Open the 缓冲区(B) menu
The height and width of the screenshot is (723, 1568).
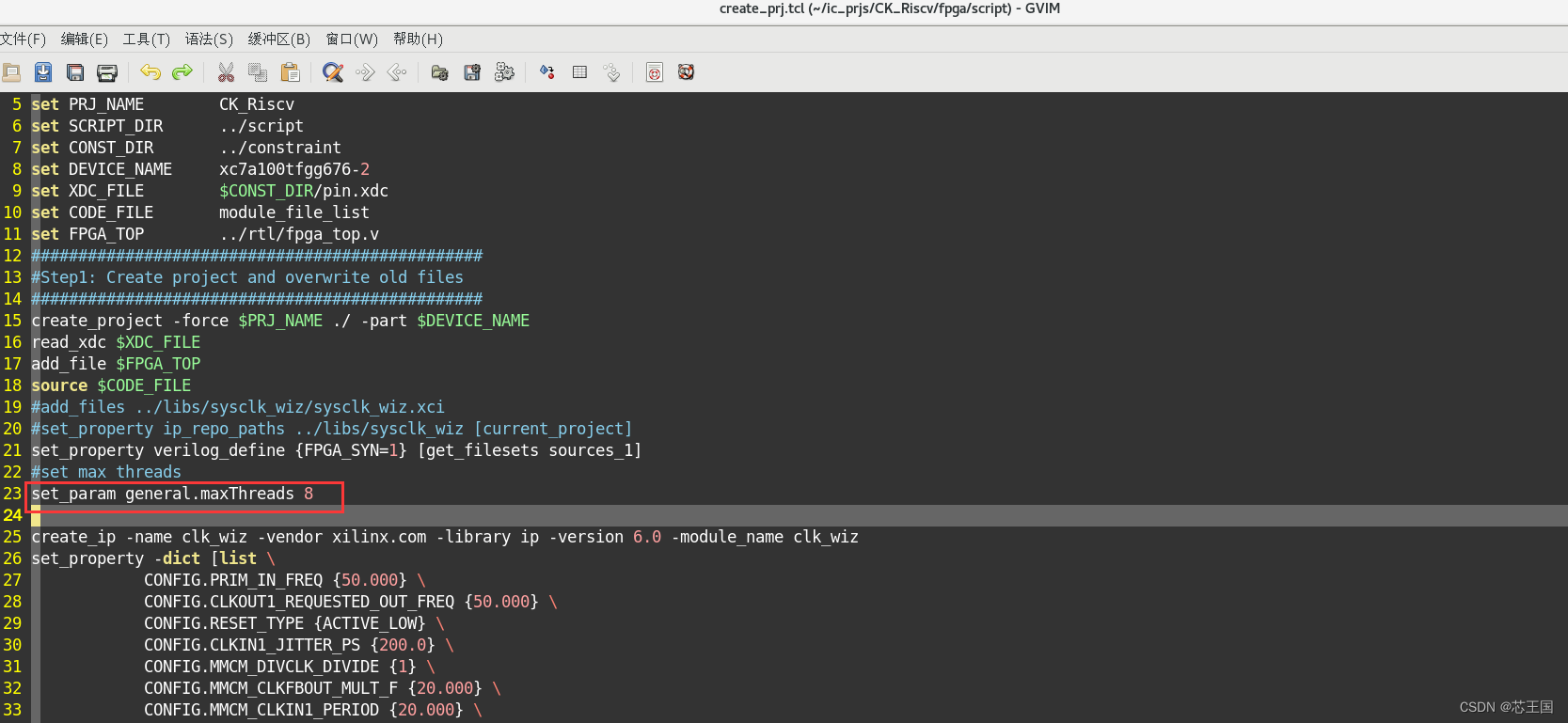(x=279, y=39)
